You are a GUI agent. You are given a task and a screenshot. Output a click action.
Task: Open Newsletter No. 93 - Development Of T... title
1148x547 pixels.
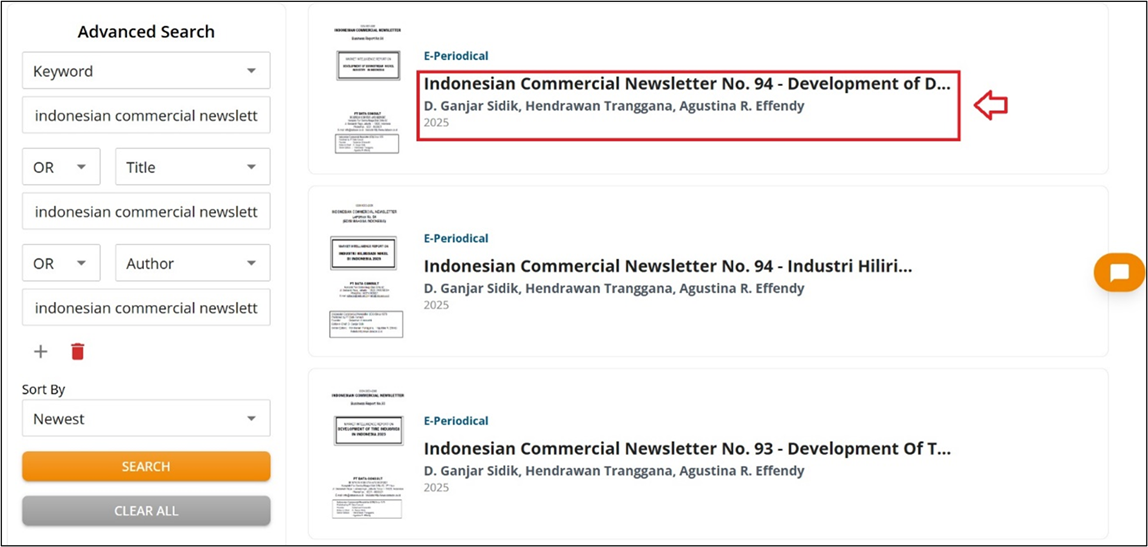pos(687,449)
